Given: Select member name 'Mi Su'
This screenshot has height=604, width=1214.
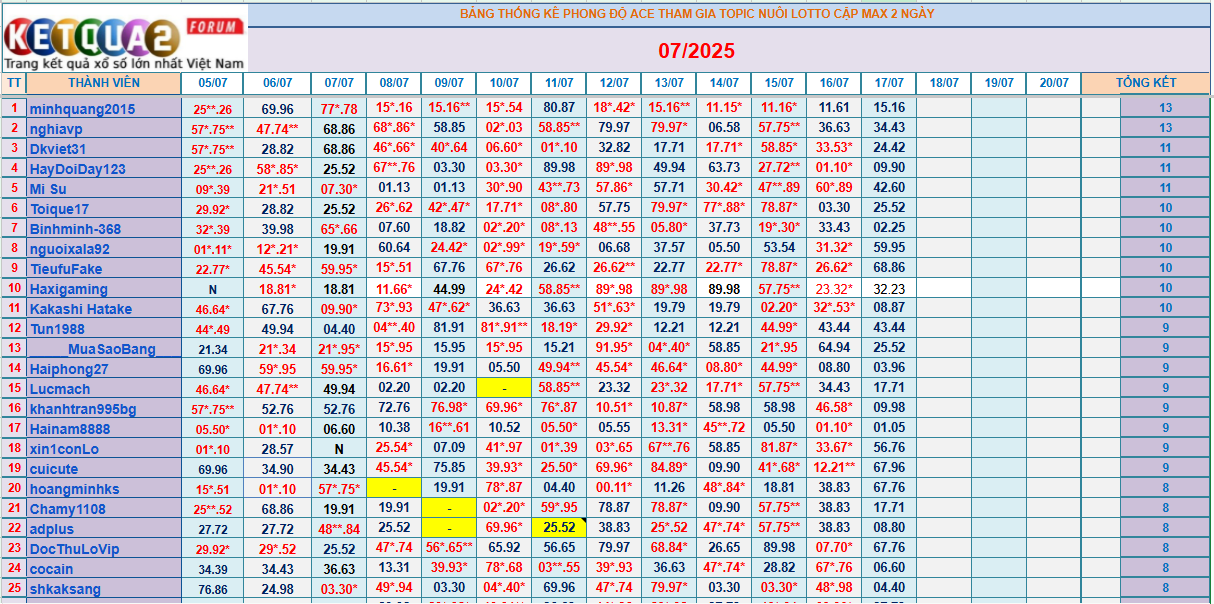Looking at the screenshot, I should pyautogui.click(x=48, y=188).
